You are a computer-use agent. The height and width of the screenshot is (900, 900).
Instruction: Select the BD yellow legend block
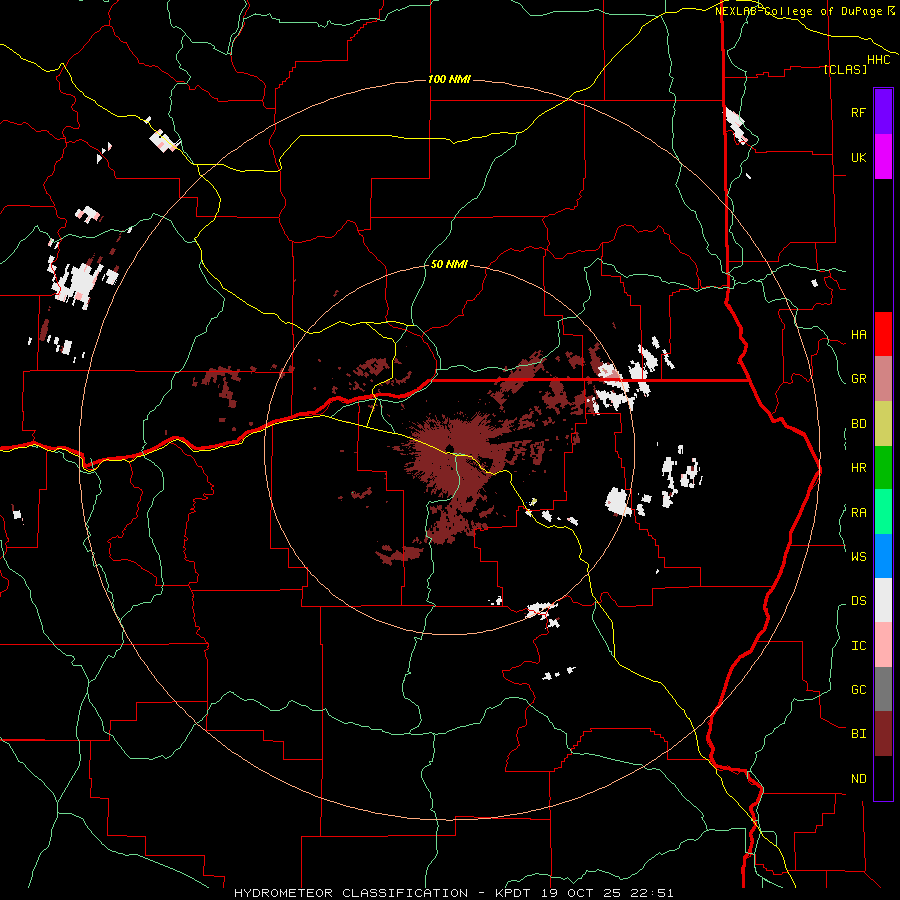point(883,424)
